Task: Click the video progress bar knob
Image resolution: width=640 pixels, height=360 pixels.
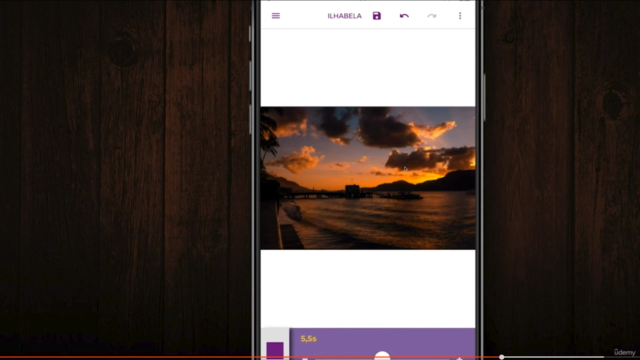Action: (x=502, y=357)
